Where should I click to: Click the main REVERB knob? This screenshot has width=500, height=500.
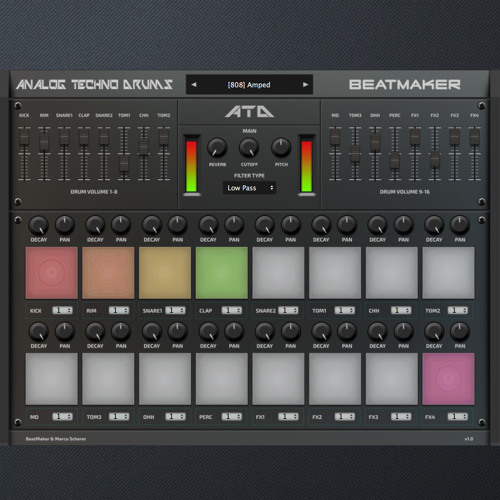coord(217,148)
